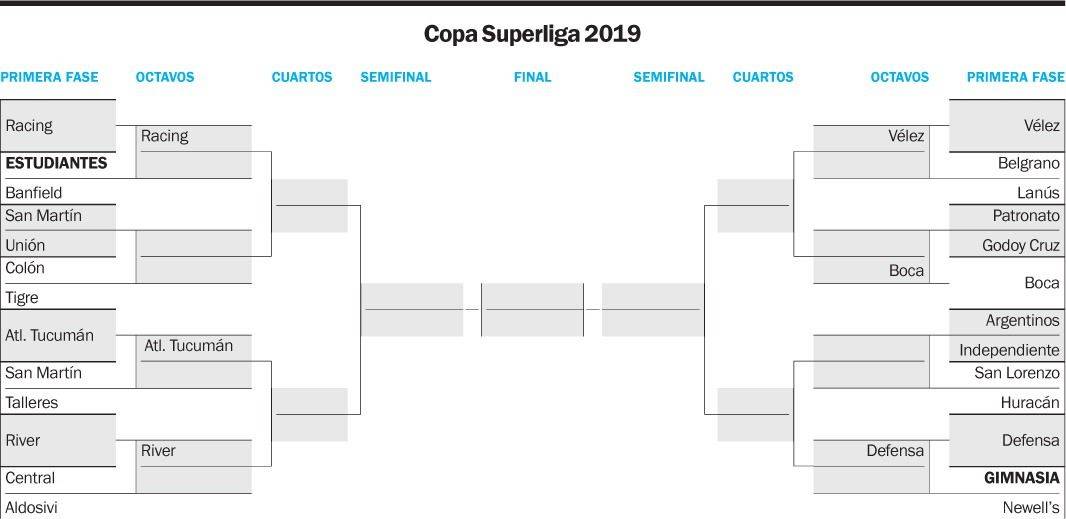Select the right SEMIFINAL column header
This screenshot has height=519, width=1066.
[x=669, y=78]
